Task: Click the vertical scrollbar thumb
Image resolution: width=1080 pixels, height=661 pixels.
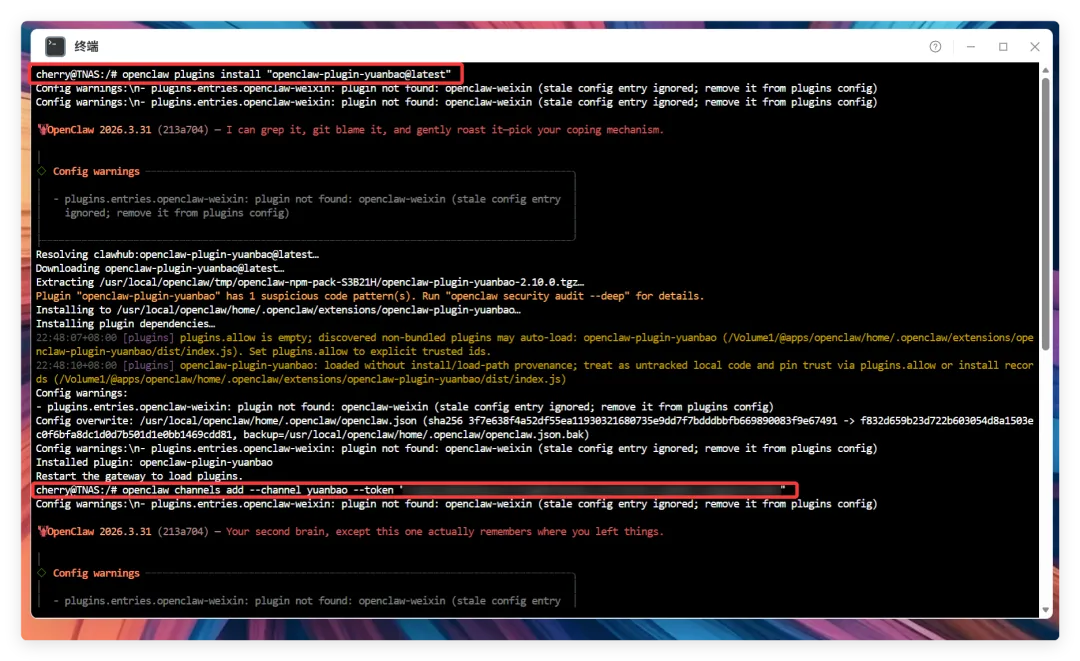Action: pyautogui.click(x=1046, y=213)
